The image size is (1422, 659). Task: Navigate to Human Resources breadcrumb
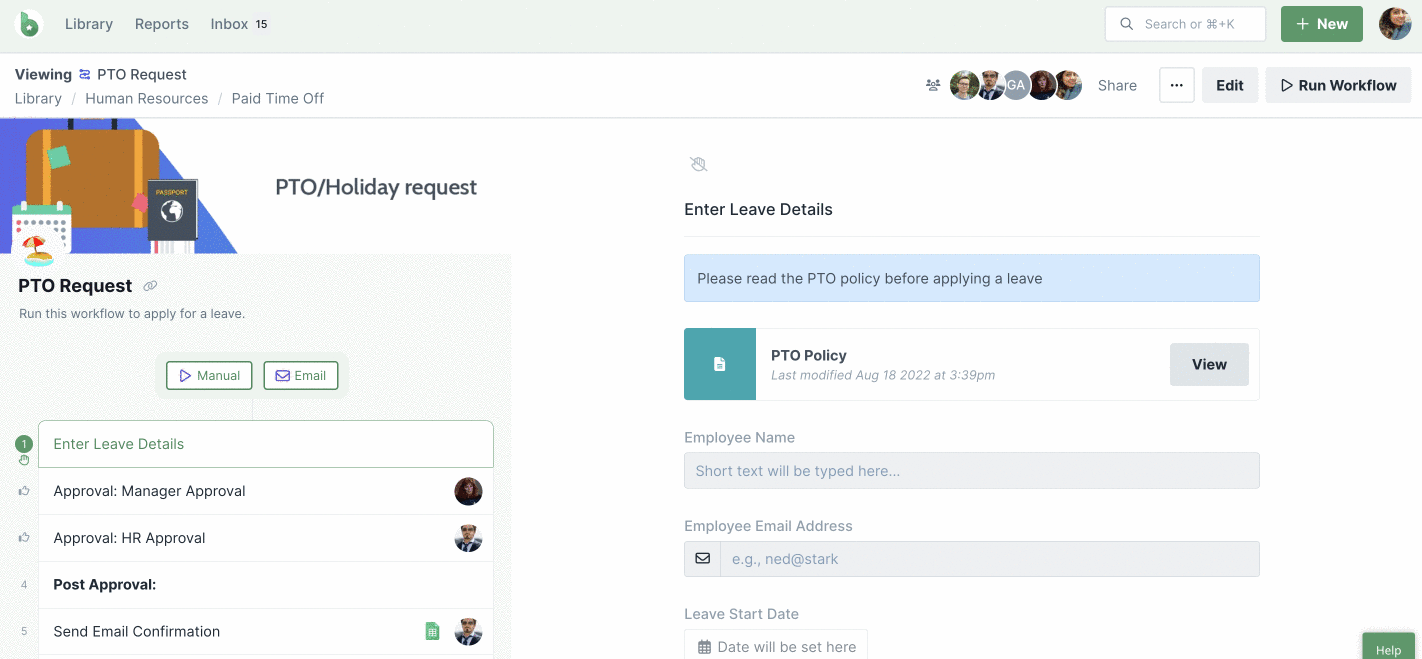point(147,99)
